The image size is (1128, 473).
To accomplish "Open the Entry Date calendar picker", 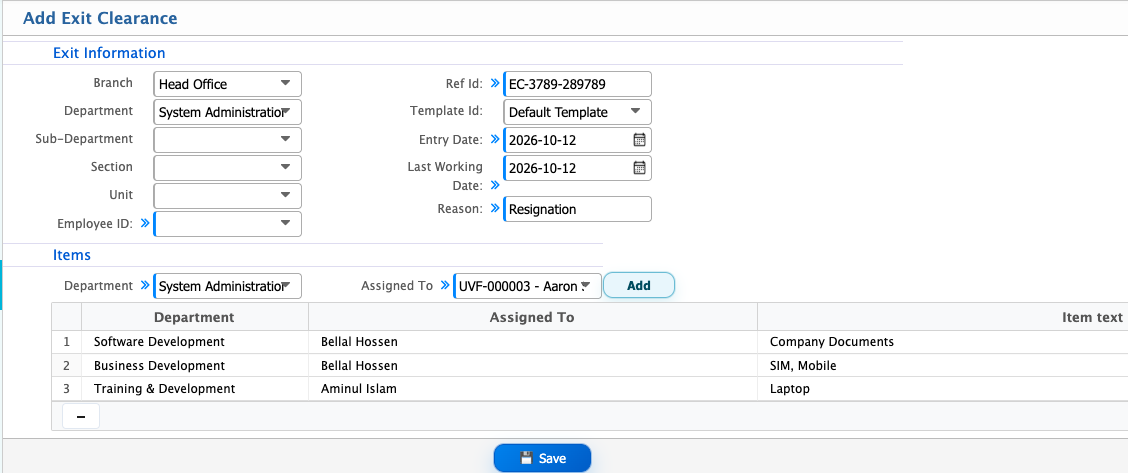I will pyautogui.click(x=639, y=140).
